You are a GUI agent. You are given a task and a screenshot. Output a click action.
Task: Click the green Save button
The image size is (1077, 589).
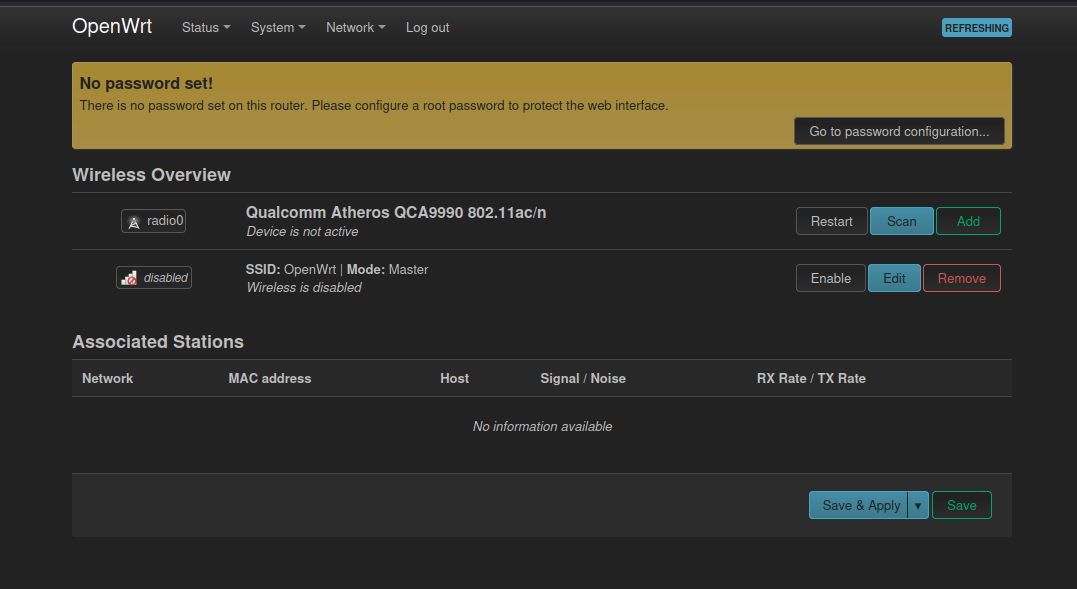[x=962, y=505]
